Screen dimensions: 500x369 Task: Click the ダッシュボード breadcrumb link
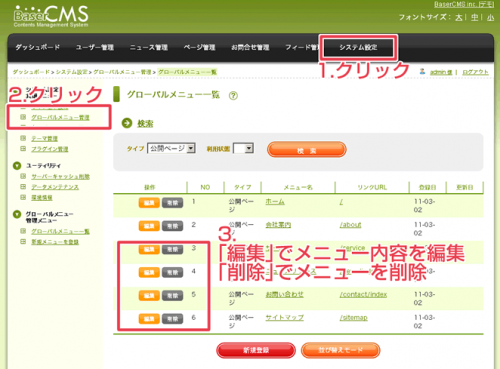tap(31, 72)
